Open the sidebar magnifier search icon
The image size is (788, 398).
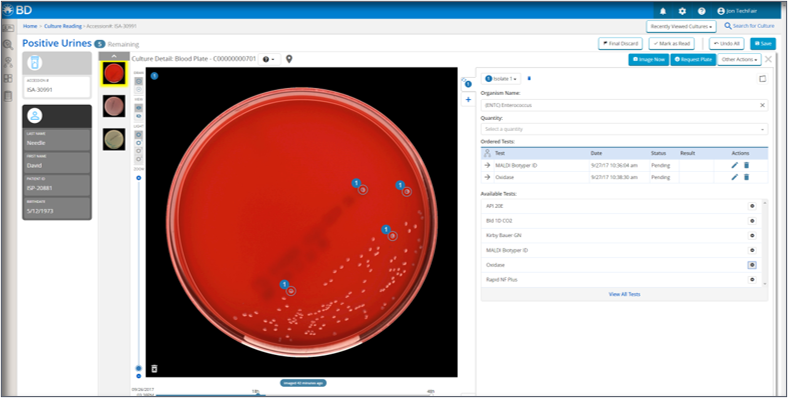8,45
